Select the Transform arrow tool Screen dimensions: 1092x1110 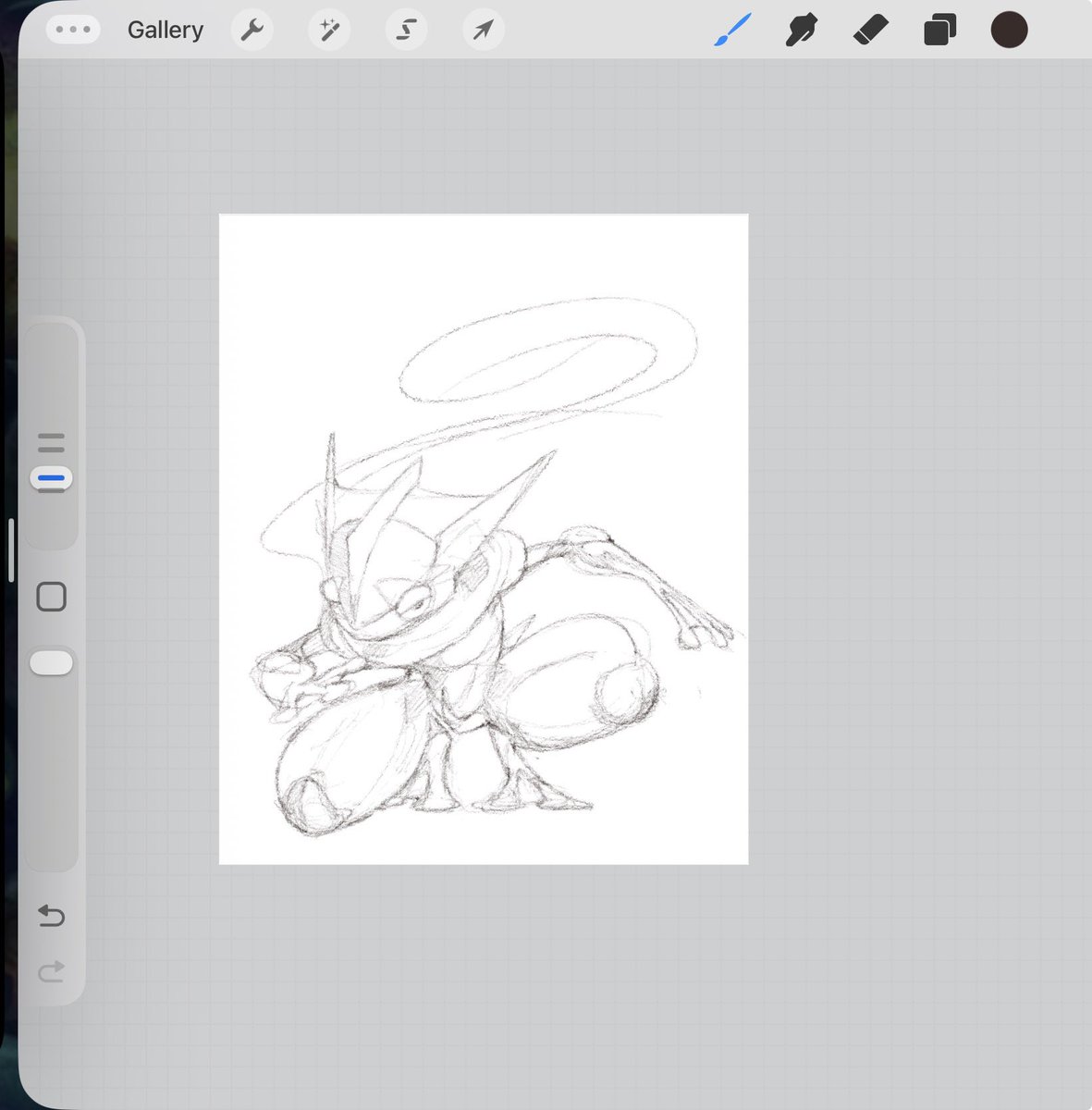click(482, 29)
